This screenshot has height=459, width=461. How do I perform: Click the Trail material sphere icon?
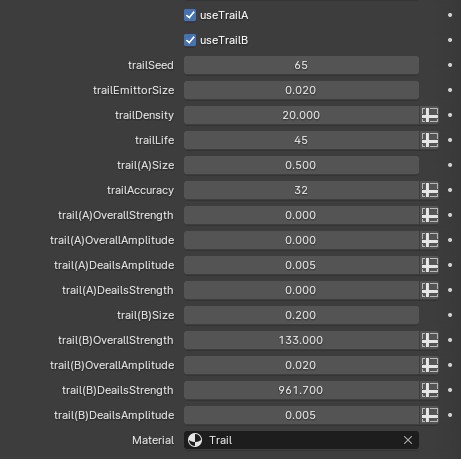pos(195,440)
